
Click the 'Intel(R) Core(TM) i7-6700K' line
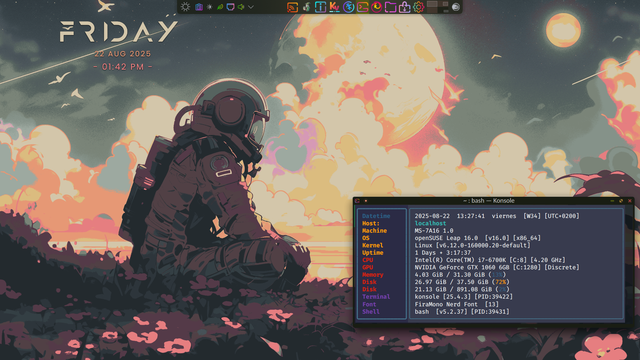pyautogui.click(x=490, y=260)
